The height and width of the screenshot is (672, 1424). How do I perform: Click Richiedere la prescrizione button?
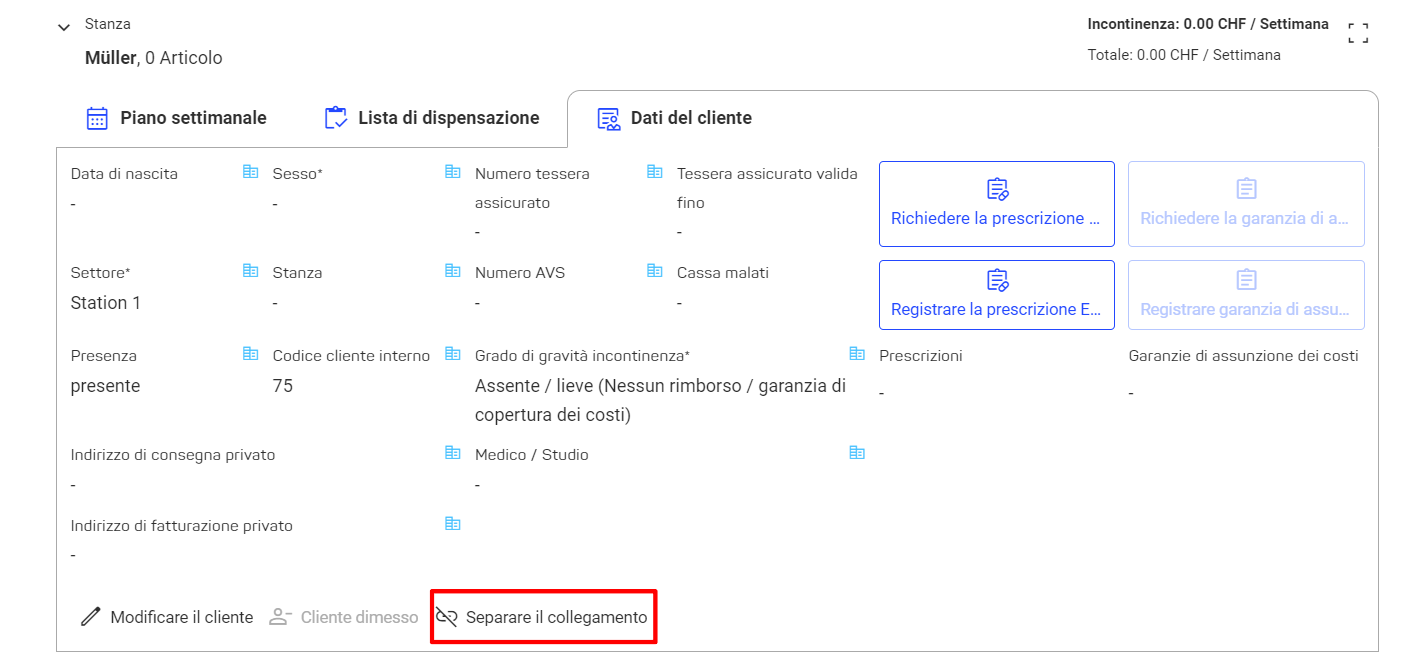(x=997, y=204)
